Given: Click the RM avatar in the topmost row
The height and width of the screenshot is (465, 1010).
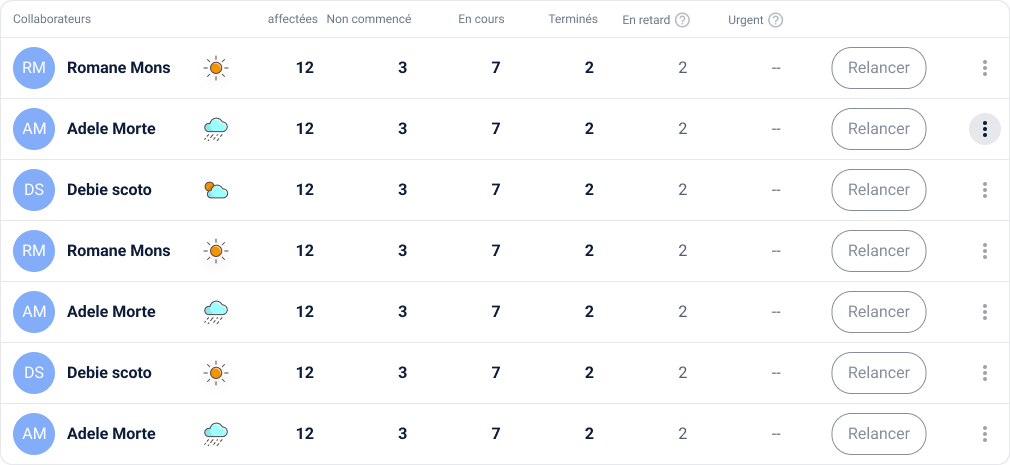Looking at the screenshot, I should click(x=34, y=68).
